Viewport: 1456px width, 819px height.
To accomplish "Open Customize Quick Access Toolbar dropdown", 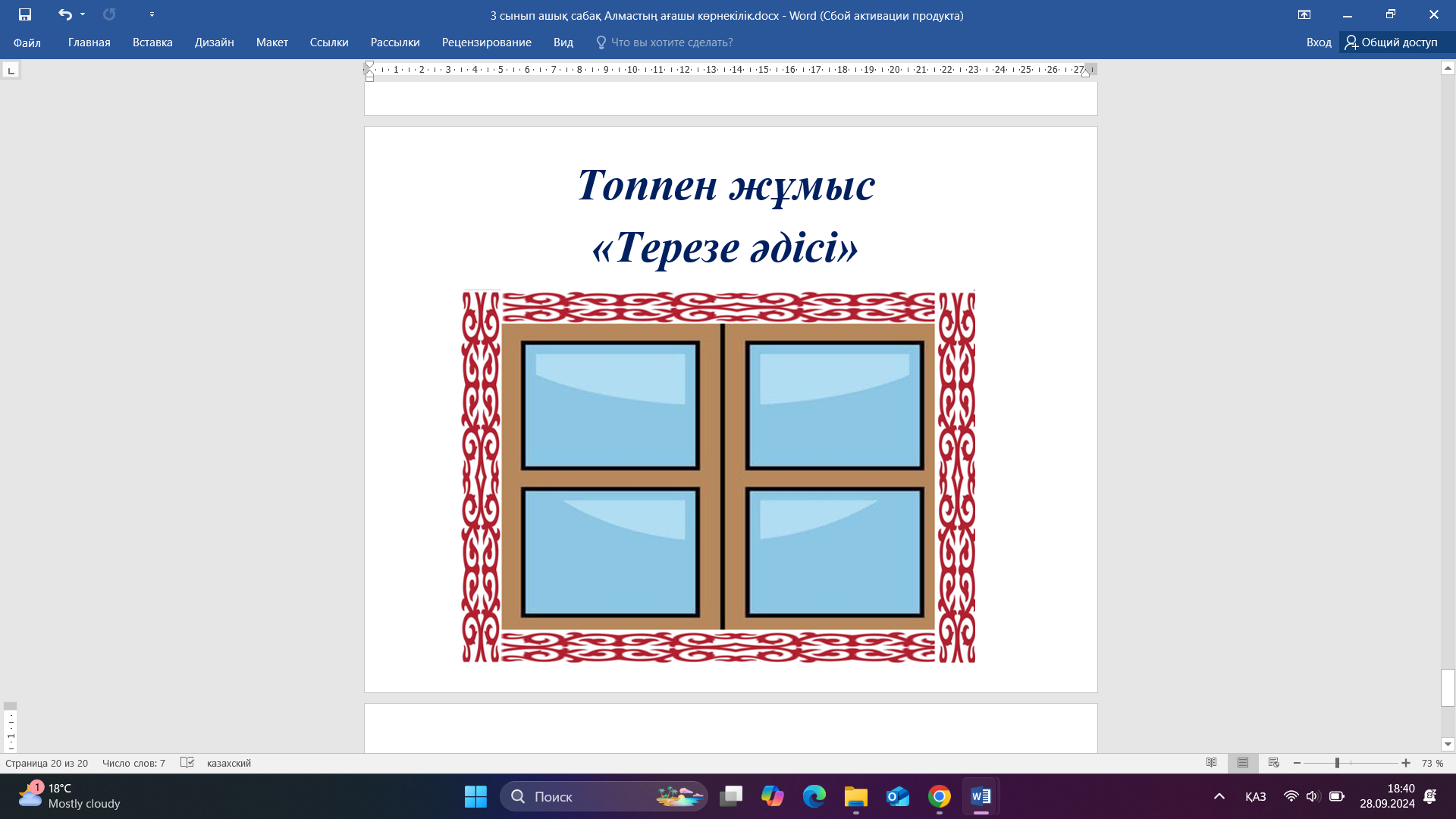I will [x=152, y=14].
